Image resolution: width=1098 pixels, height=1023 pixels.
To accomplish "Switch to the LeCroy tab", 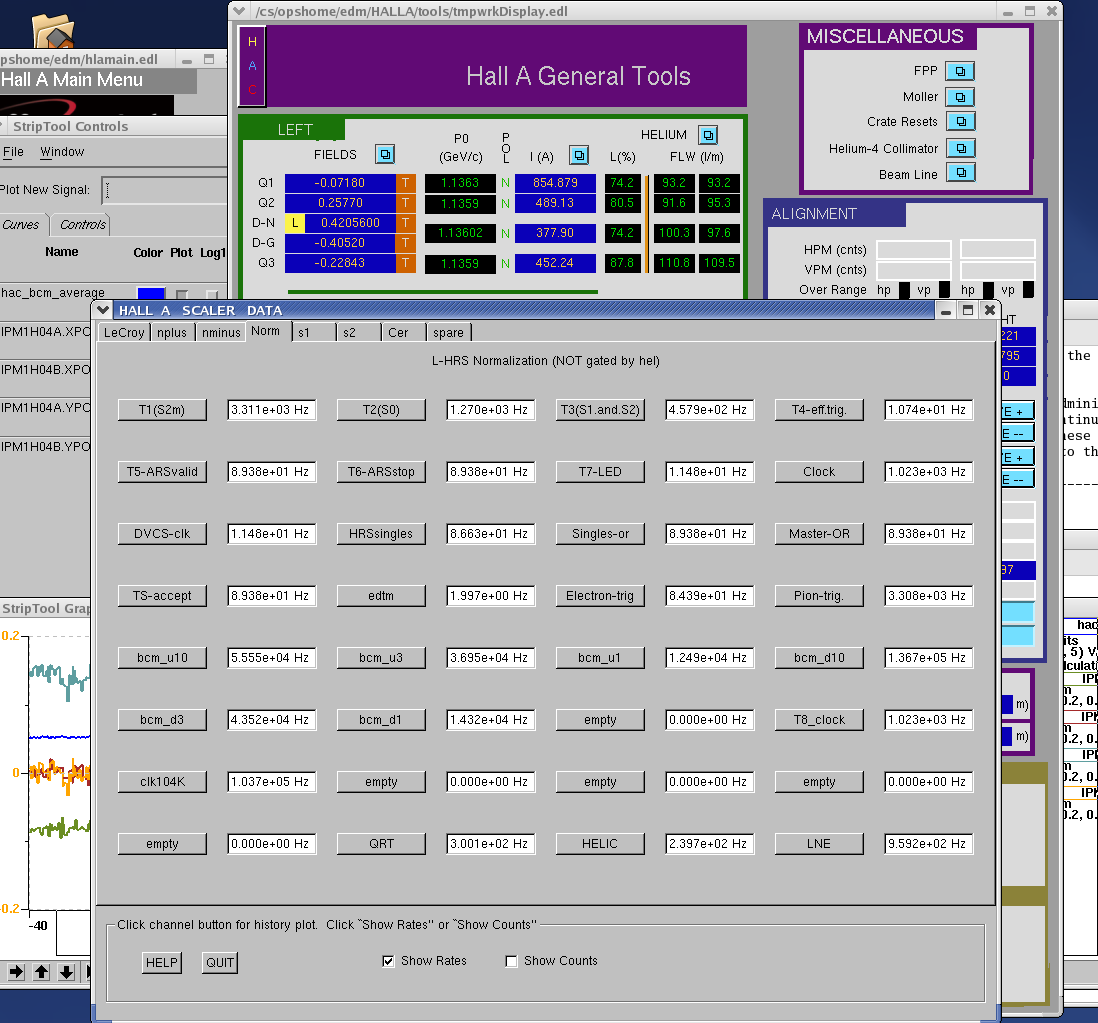I will [124, 333].
